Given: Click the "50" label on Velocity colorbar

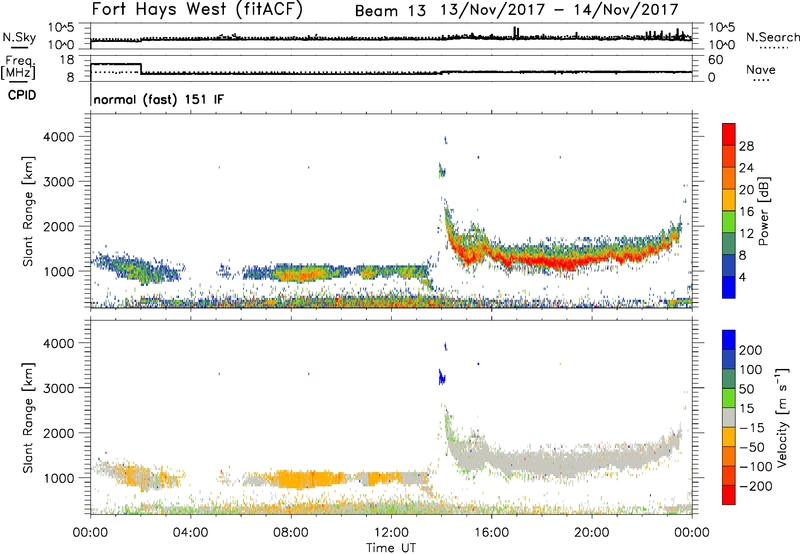Looking at the screenshot, I should pyautogui.click(x=746, y=389).
